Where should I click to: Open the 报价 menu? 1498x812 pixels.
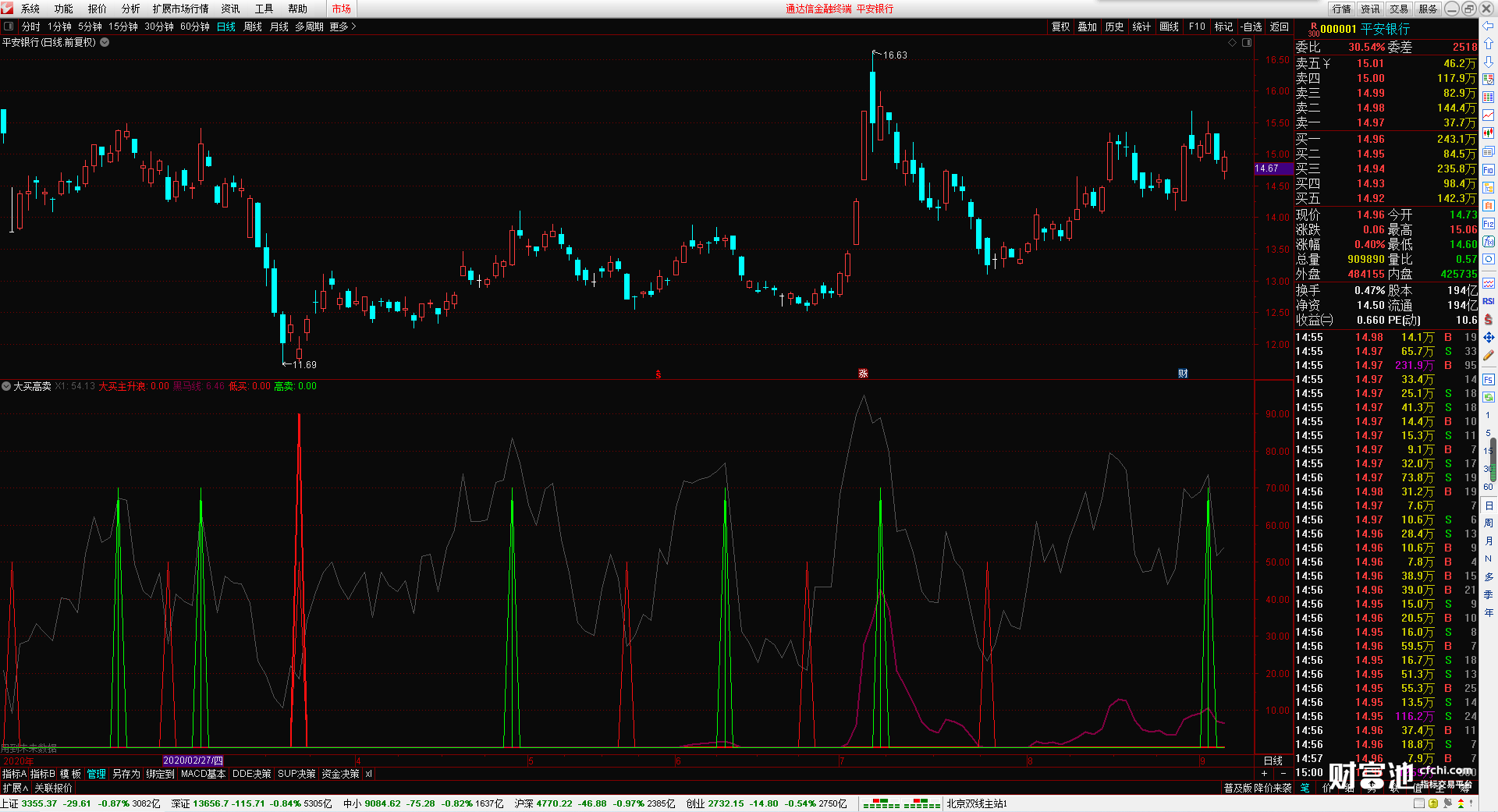(98, 9)
